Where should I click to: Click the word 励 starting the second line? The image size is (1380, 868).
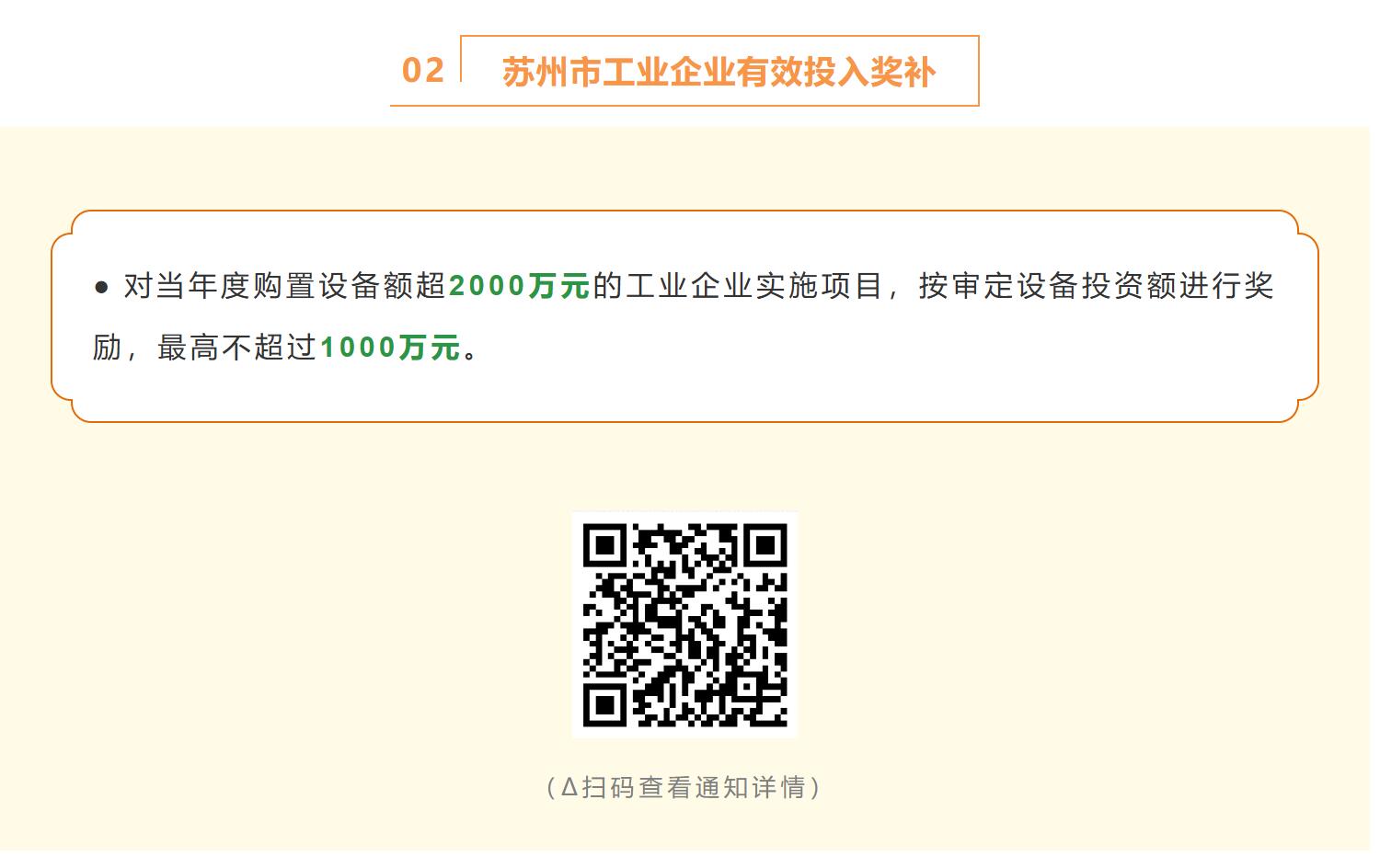[x=108, y=348]
